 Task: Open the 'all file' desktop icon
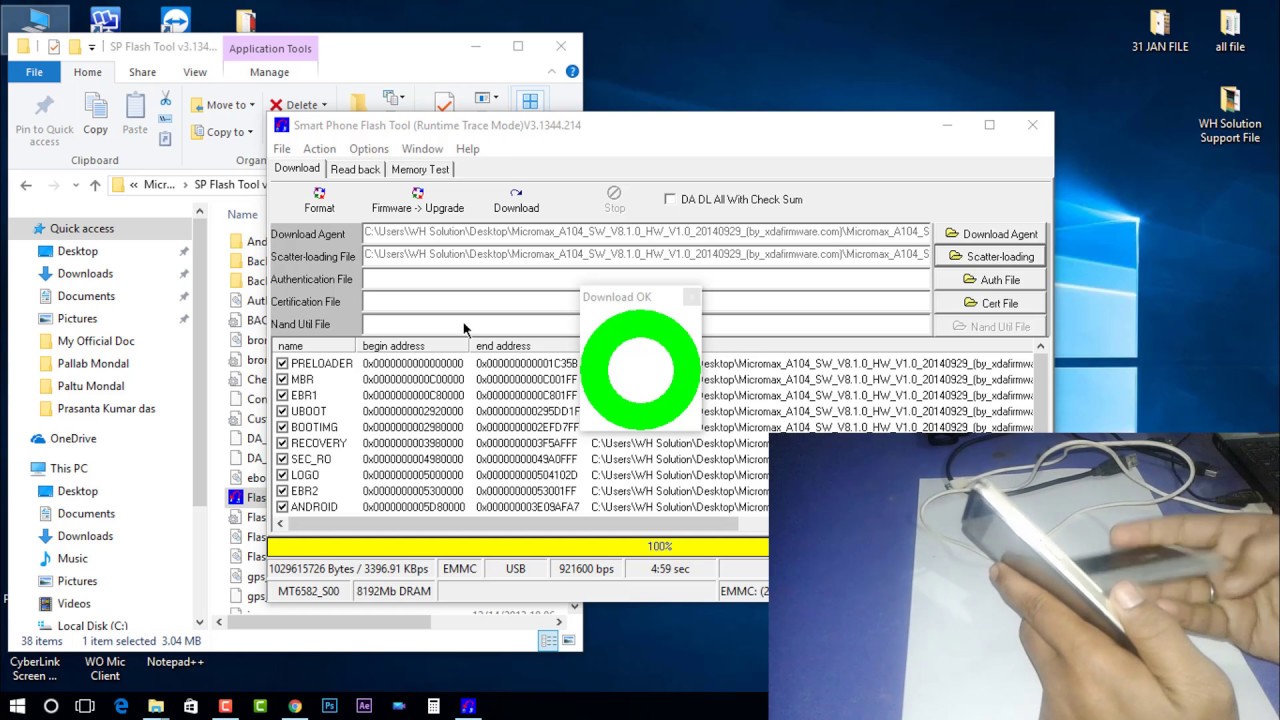(1230, 32)
